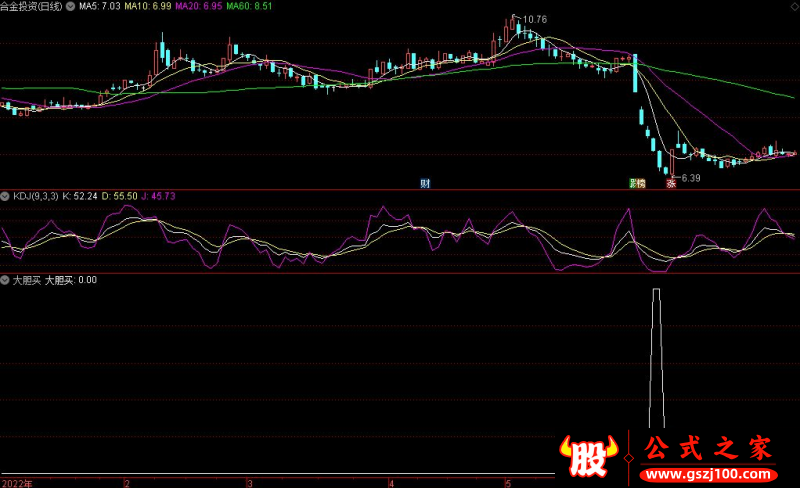Click the blue 财 financial marker icon
Image resolution: width=800 pixels, height=488 pixels.
[x=425, y=183]
